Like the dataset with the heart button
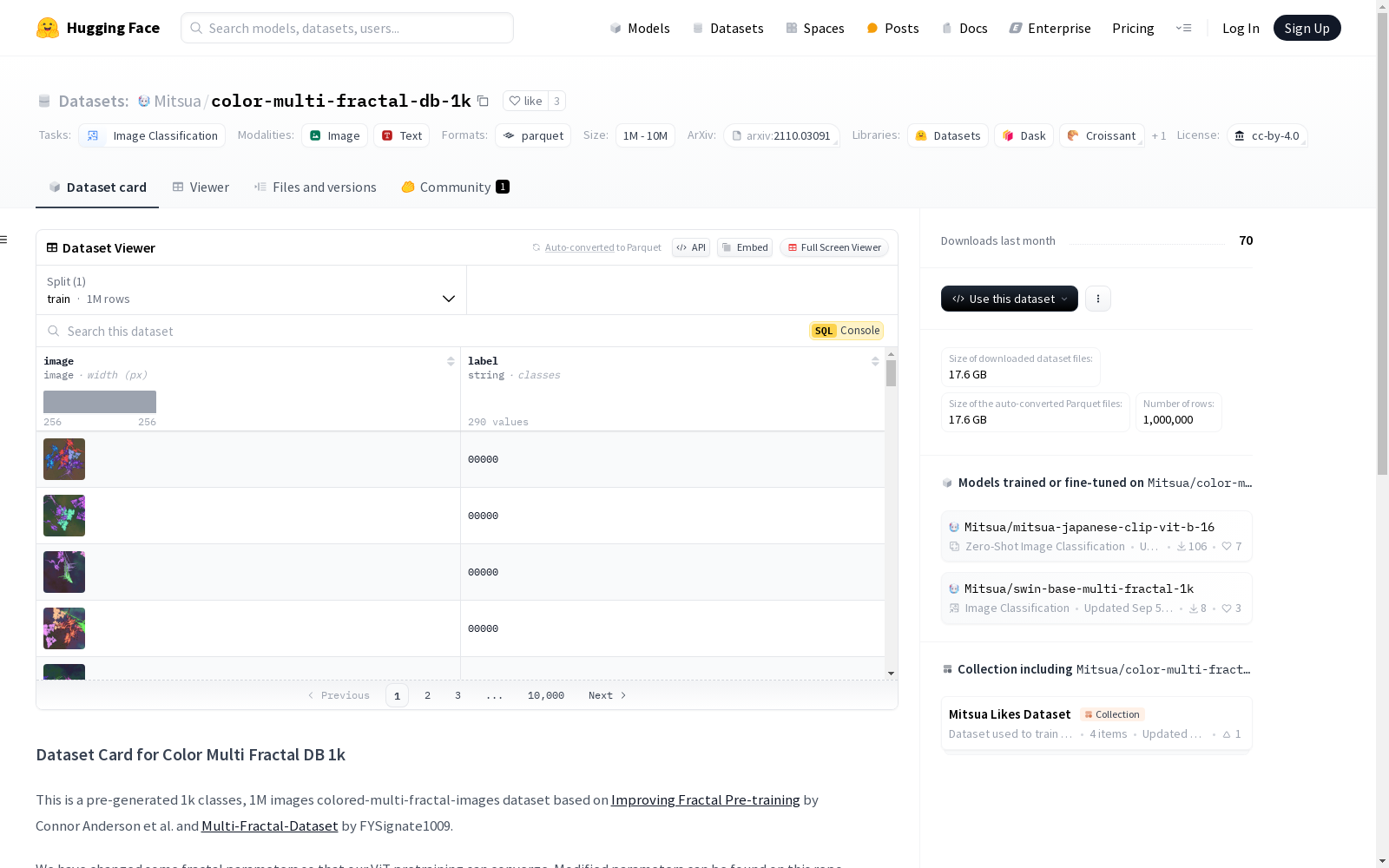The image size is (1389, 868). pyautogui.click(x=525, y=101)
